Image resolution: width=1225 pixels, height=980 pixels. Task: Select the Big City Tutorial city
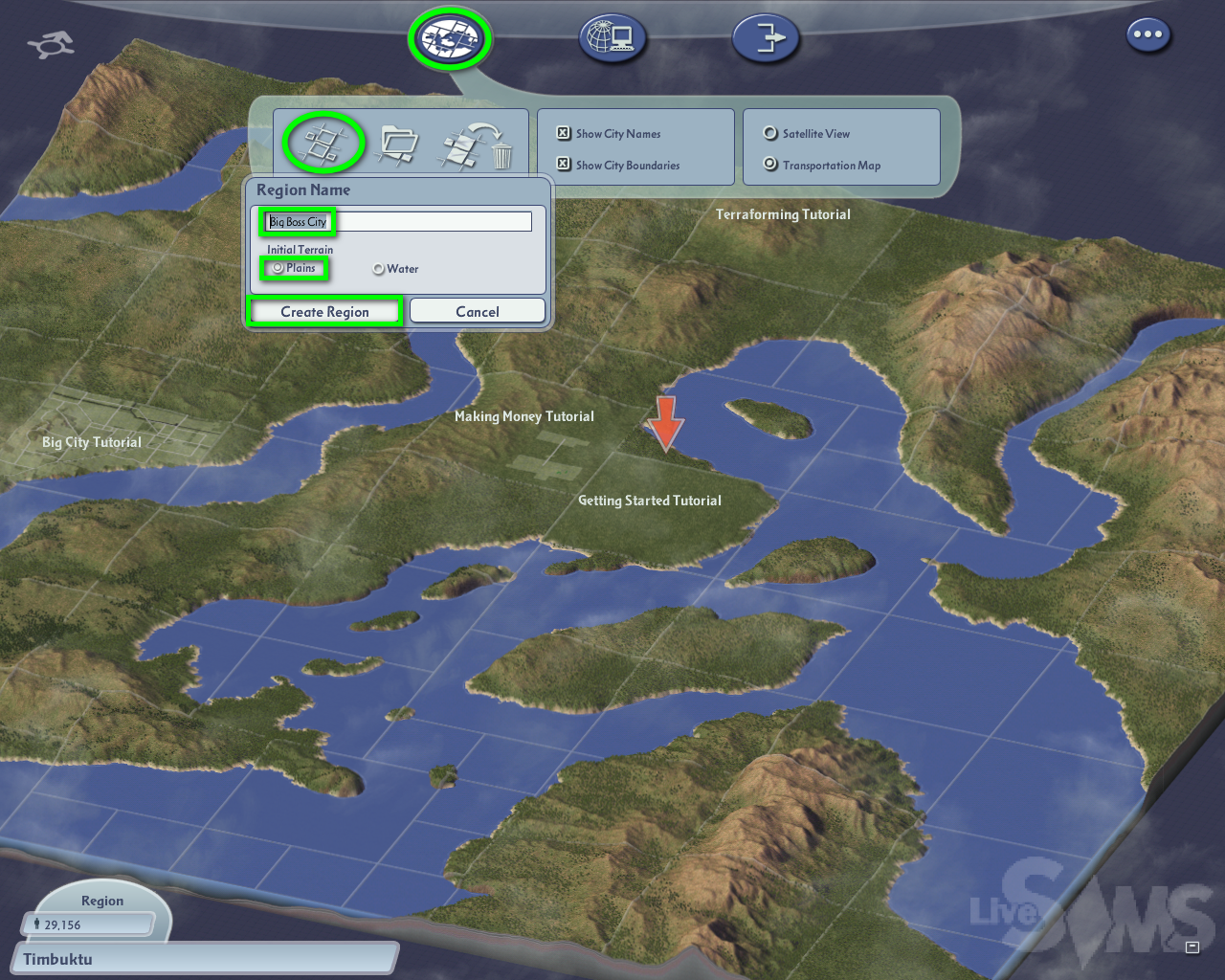pos(92,442)
